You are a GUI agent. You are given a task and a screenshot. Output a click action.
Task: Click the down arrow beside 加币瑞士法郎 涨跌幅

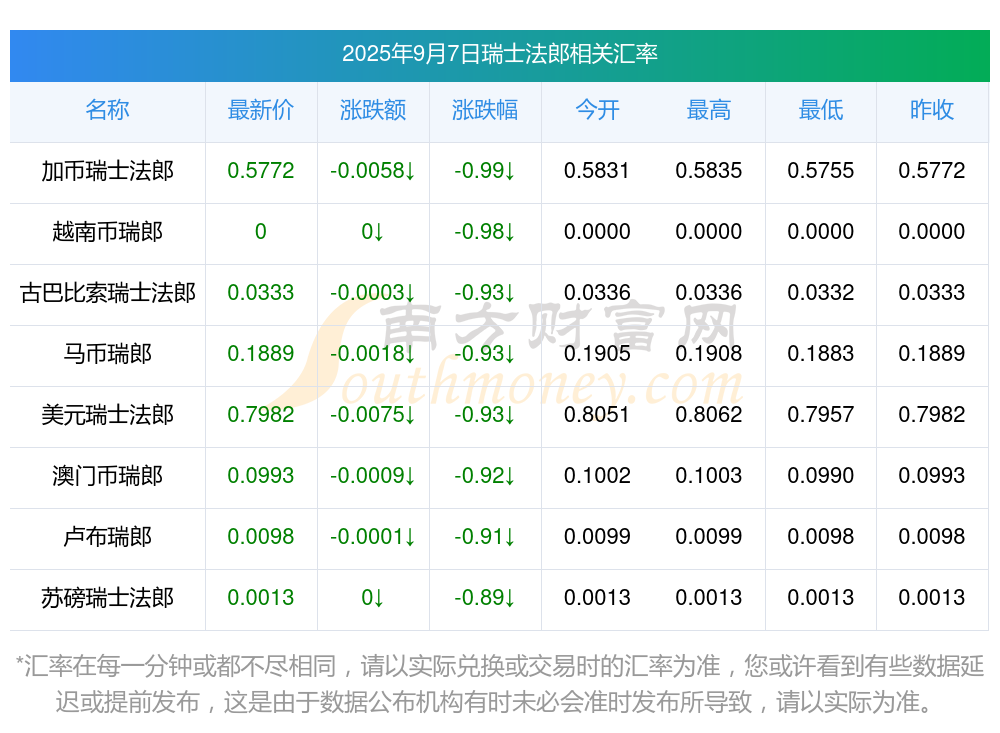510,171
